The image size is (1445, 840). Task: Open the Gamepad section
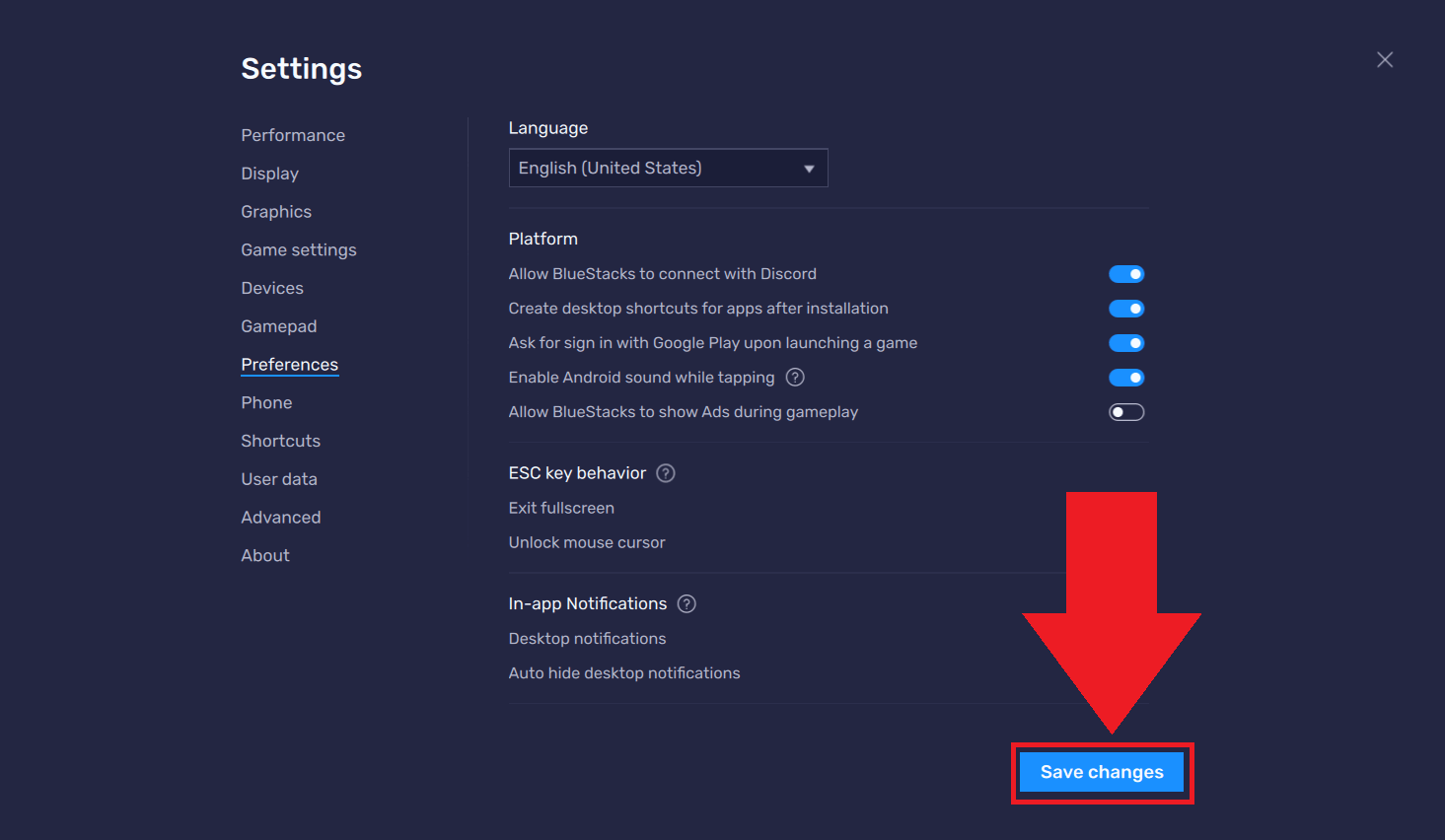click(x=279, y=325)
